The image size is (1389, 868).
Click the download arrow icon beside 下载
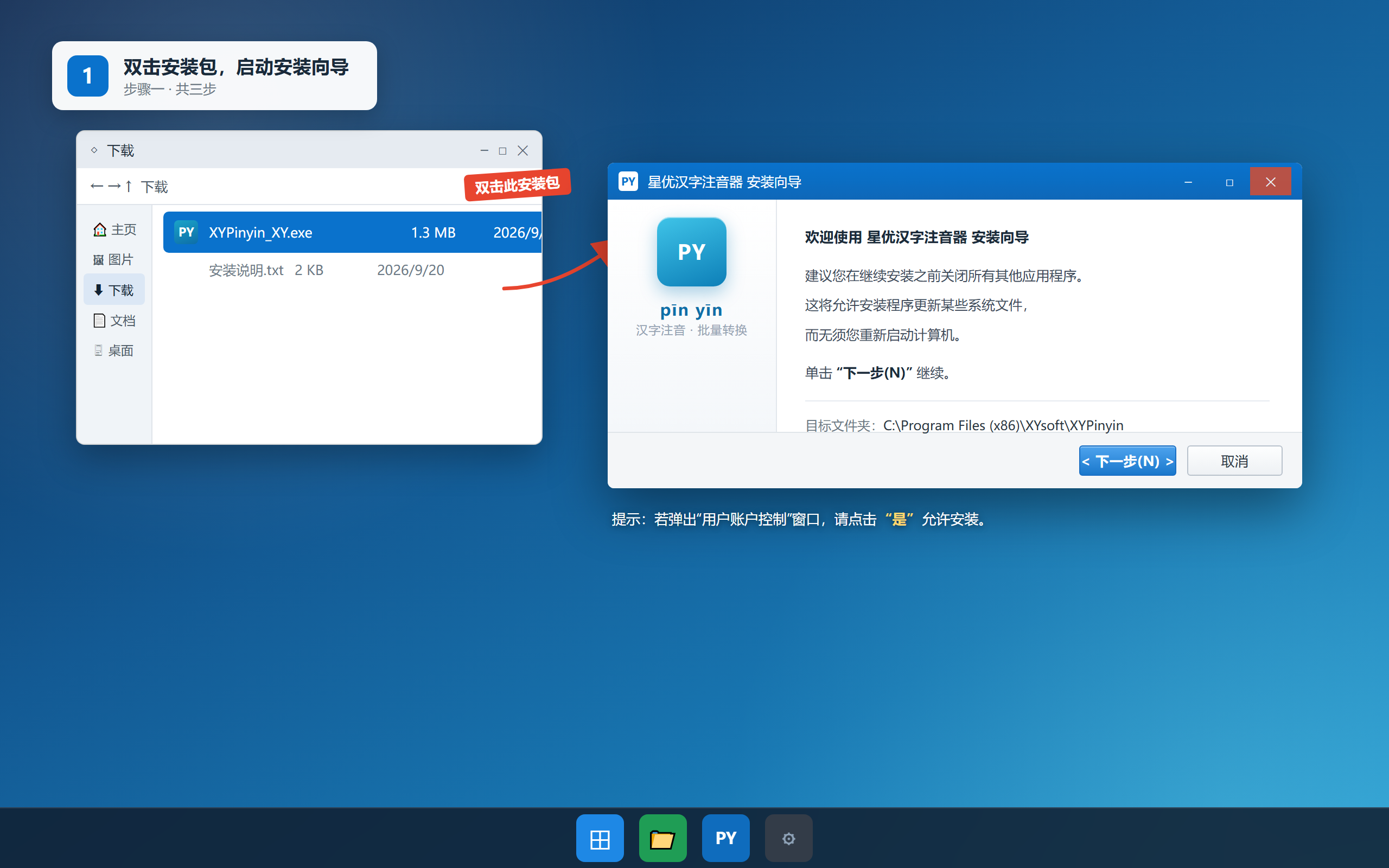pyautogui.click(x=99, y=290)
